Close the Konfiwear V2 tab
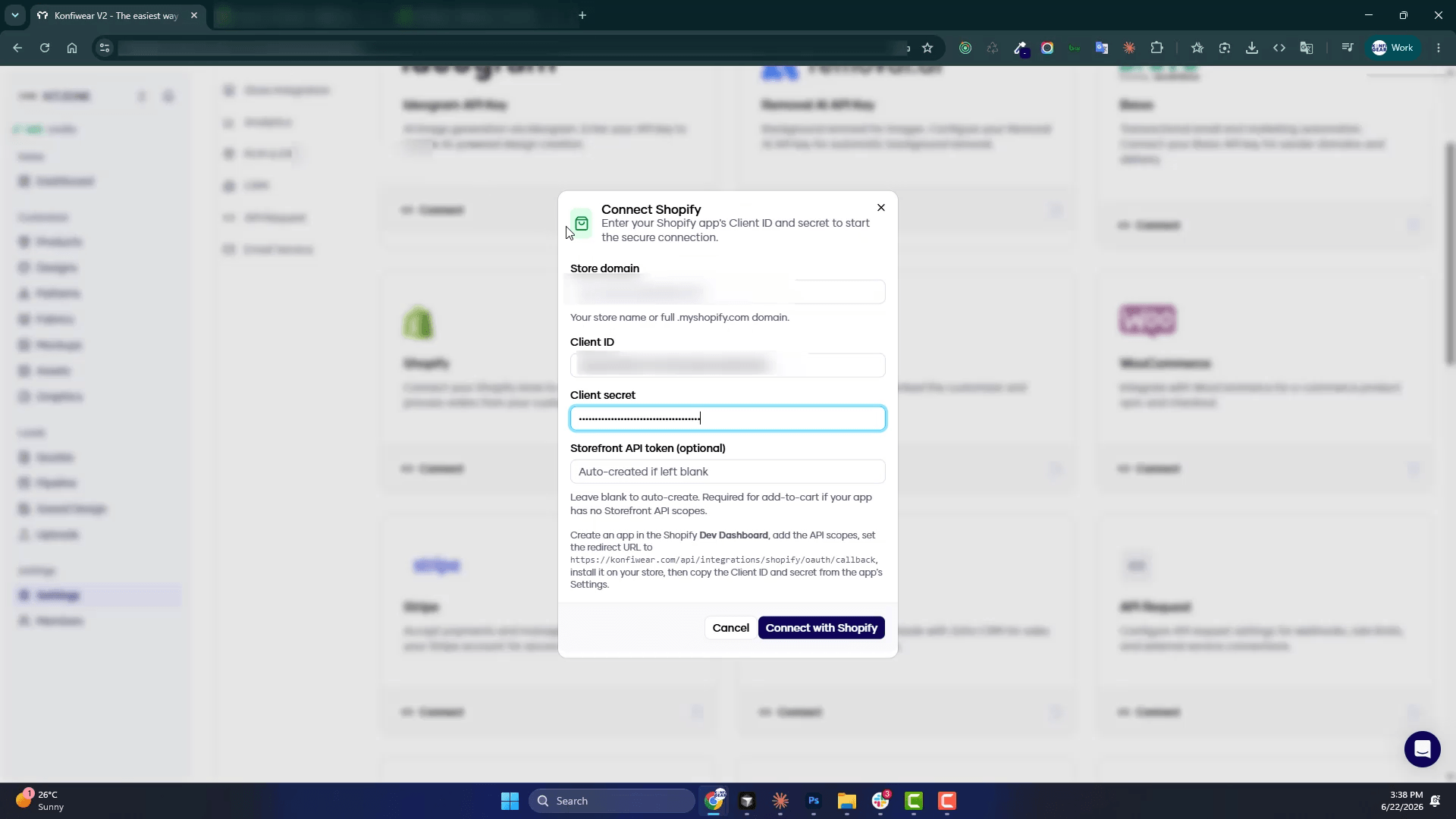 [194, 15]
